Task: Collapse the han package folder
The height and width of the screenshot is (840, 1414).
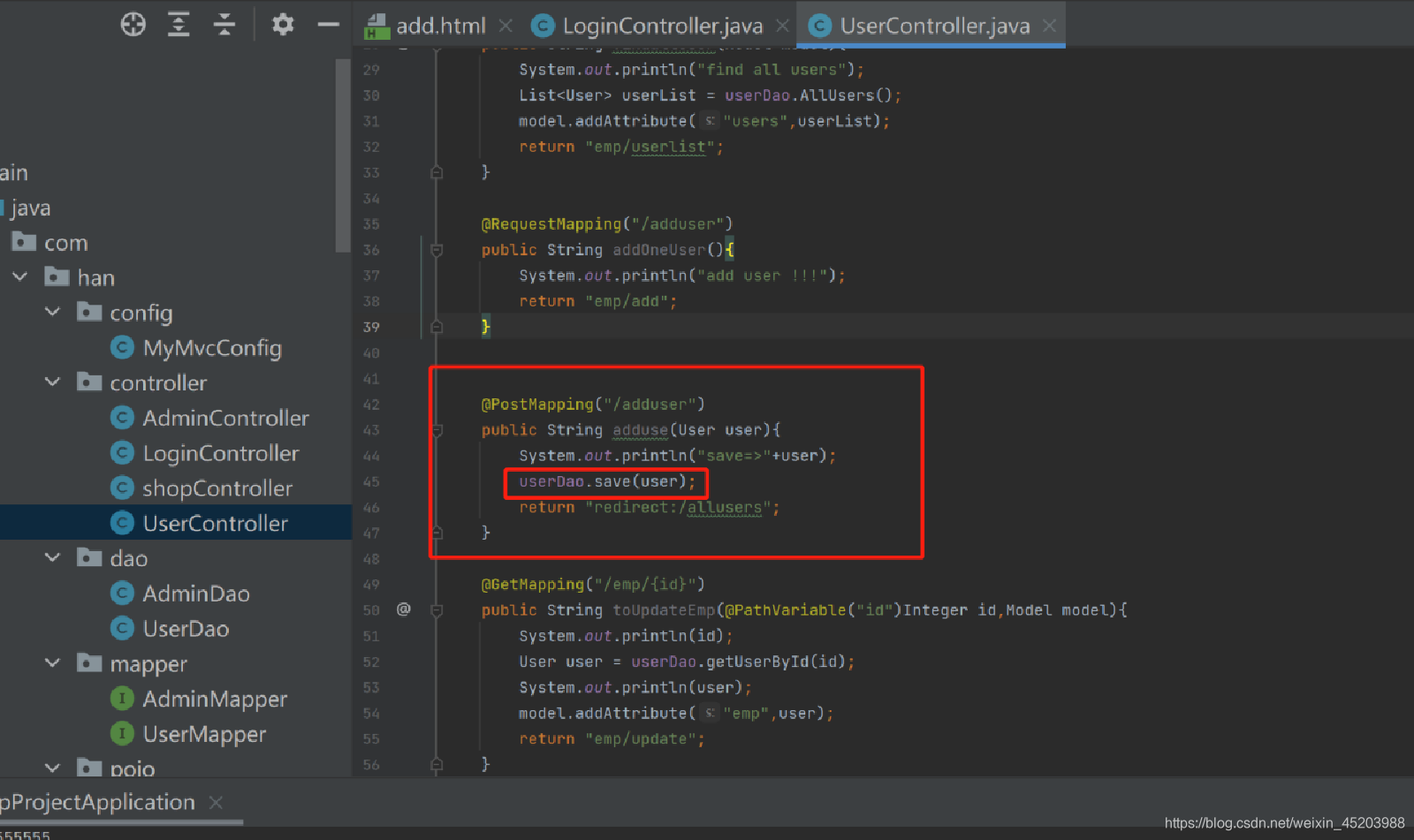Action: (20, 277)
